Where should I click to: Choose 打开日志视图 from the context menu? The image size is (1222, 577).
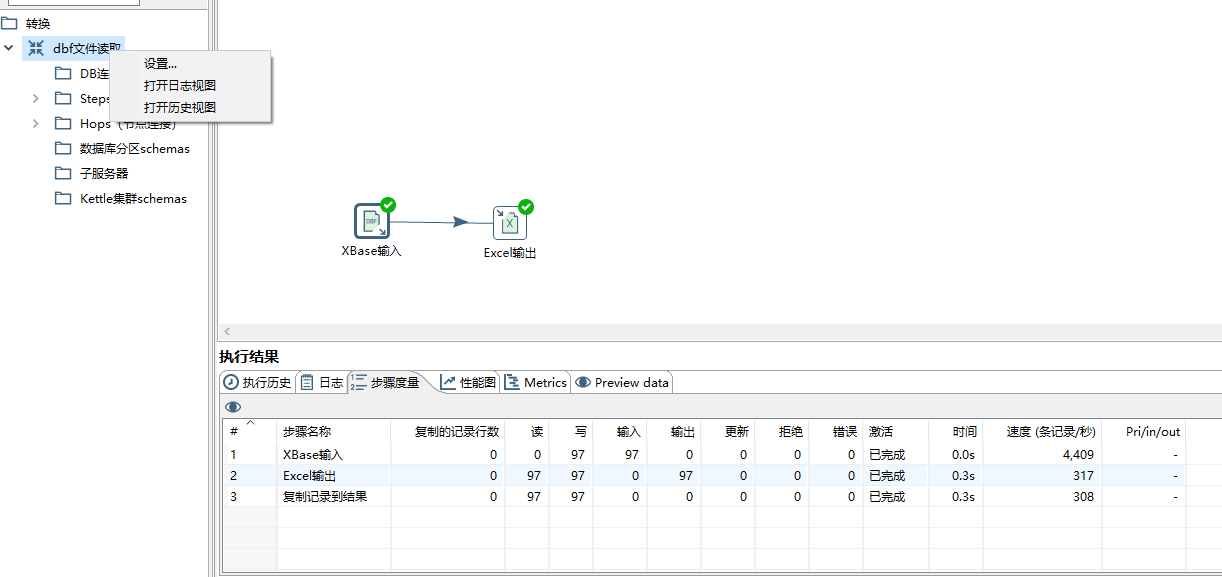pos(180,86)
